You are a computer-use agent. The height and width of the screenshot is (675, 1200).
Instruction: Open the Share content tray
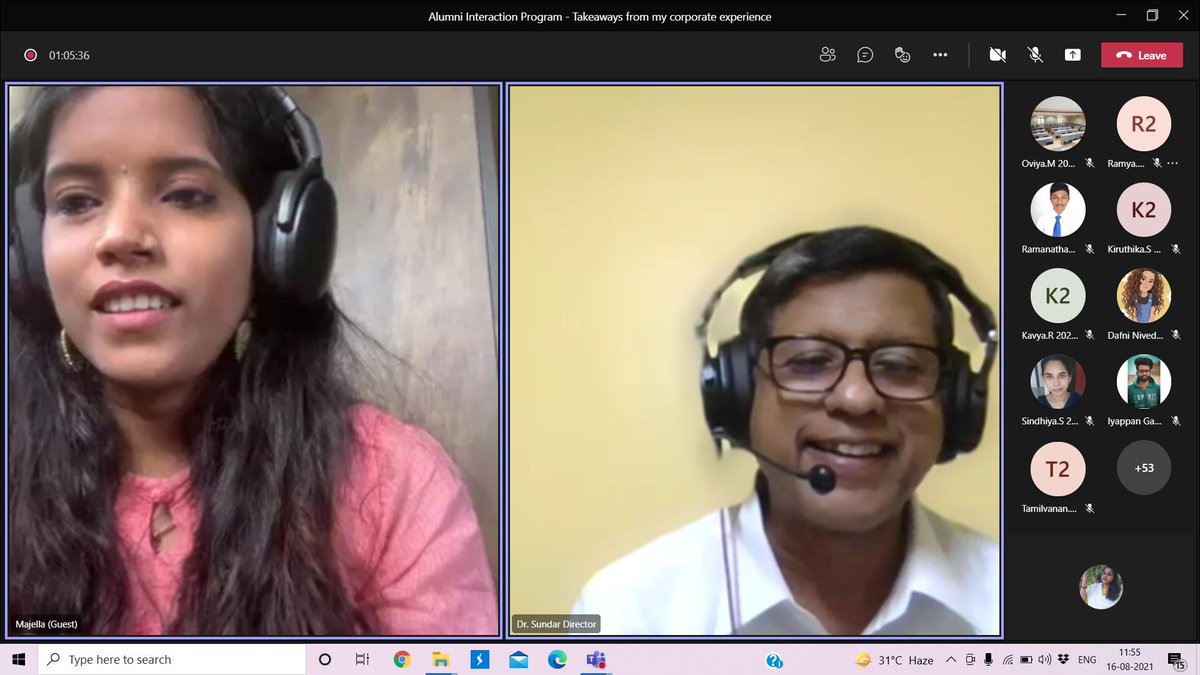[1073, 55]
